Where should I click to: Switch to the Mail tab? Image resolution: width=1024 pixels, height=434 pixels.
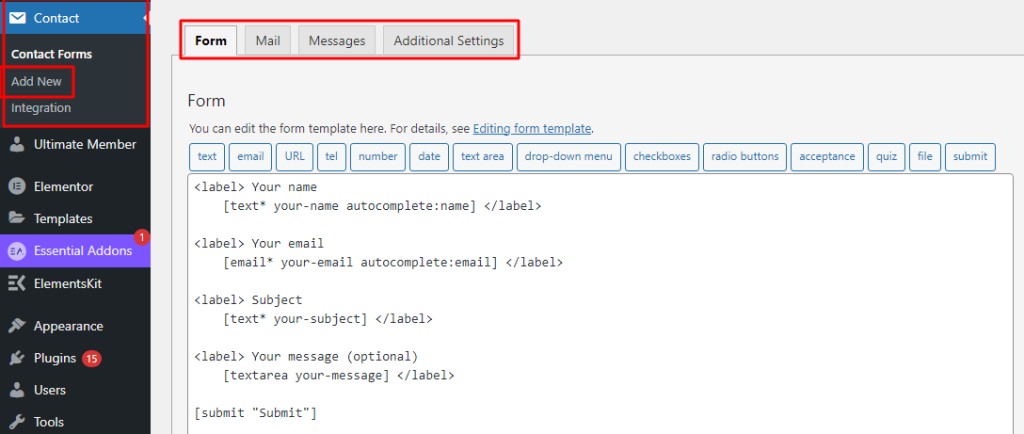[267, 41]
